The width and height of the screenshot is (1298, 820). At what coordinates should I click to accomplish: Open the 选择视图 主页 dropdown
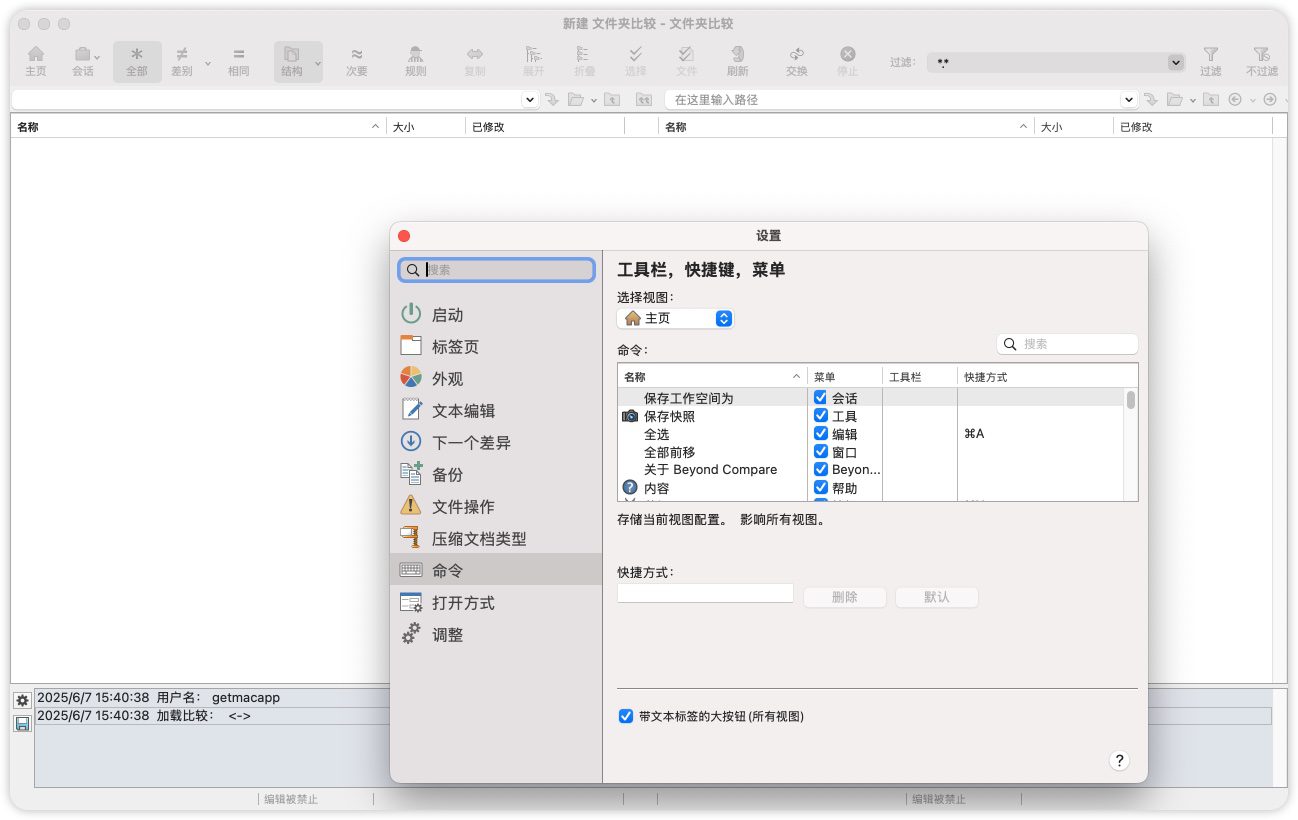[x=675, y=318]
